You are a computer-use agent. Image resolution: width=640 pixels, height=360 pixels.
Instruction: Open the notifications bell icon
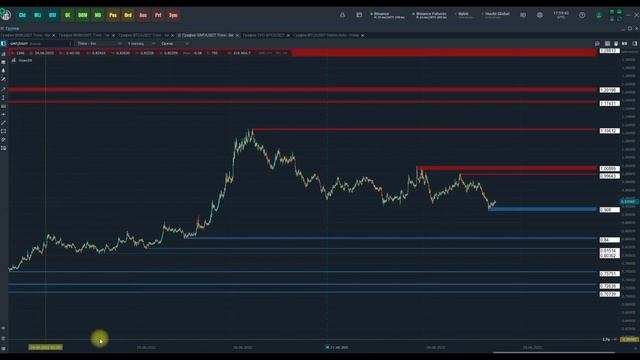(x=342, y=15)
